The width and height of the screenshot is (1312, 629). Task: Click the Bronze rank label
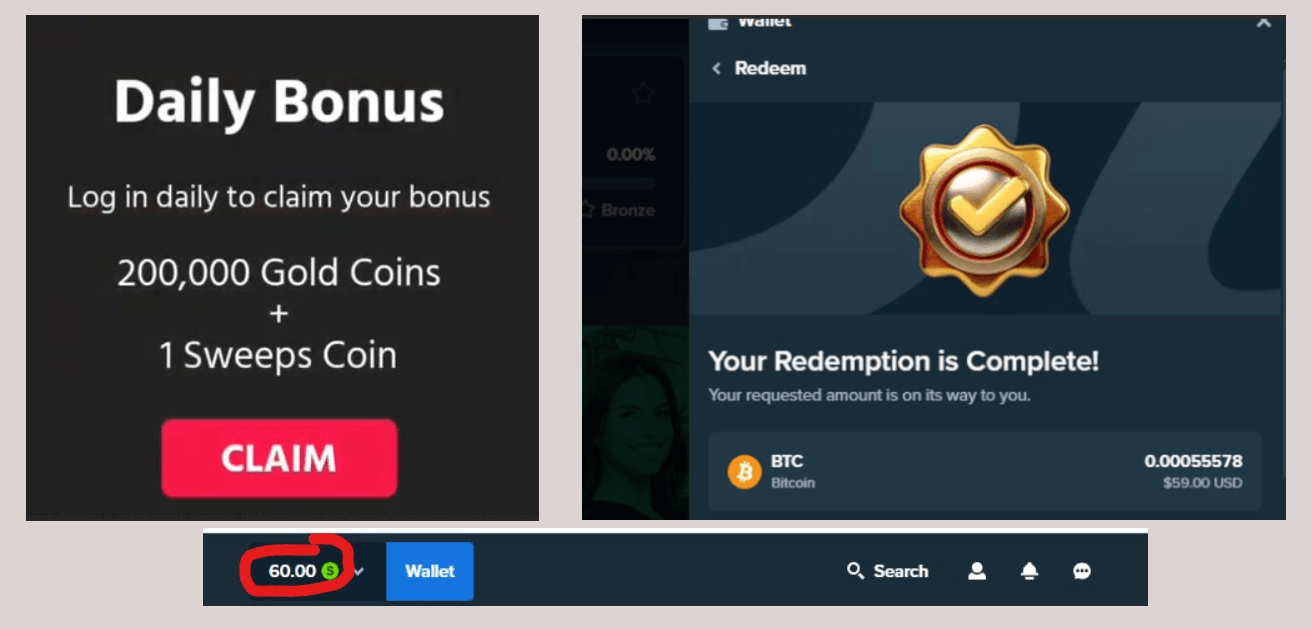click(x=628, y=210)
